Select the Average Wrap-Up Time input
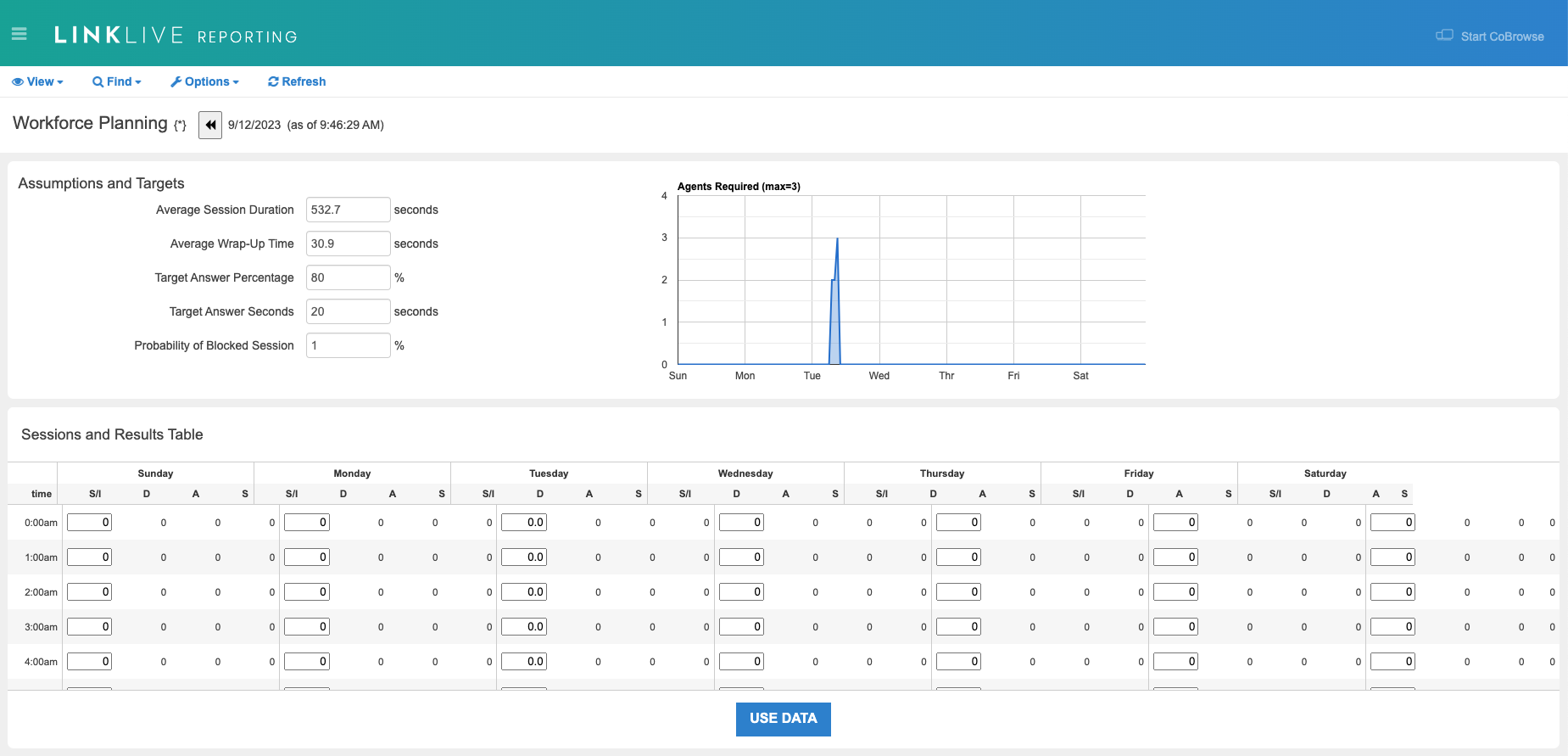 click(348, 244)
